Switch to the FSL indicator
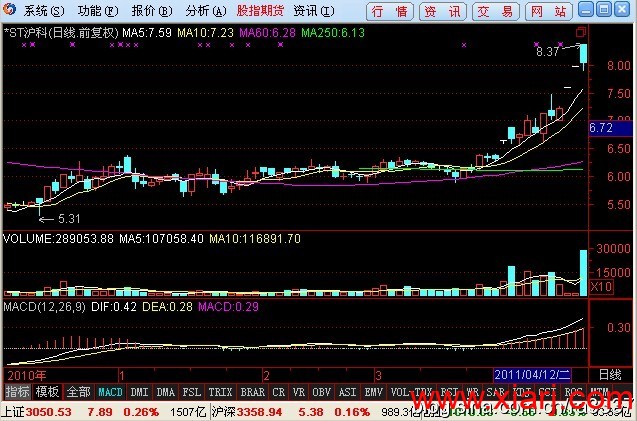Screen dimensions: 637x421 click(x=191, y=392)
